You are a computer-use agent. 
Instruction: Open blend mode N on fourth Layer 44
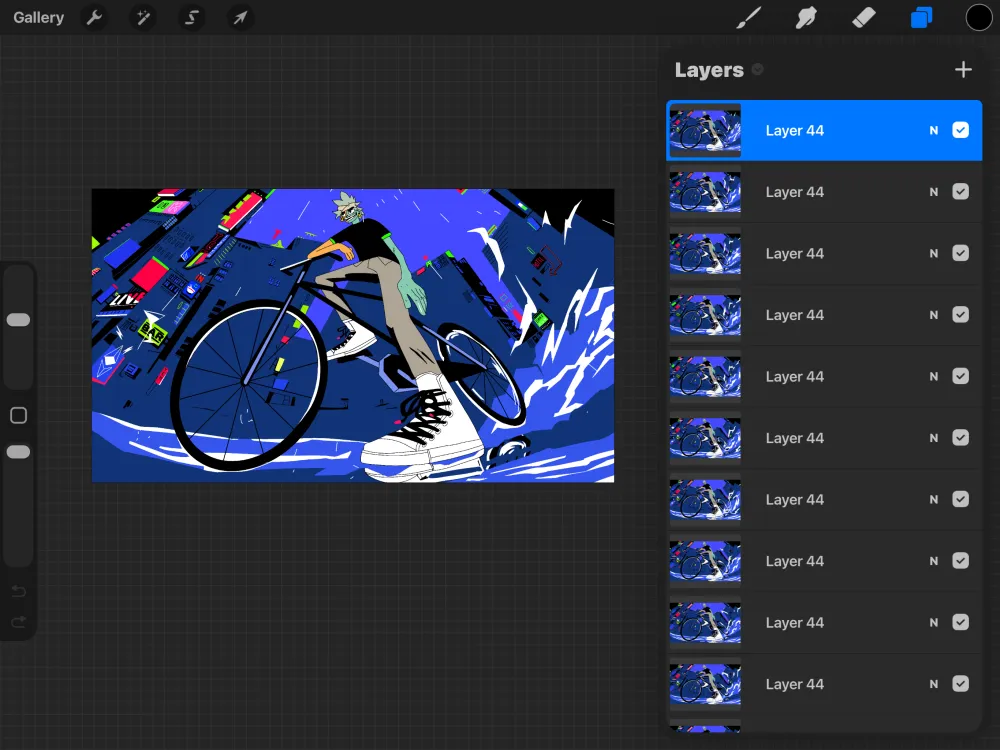tap(934, 314)
